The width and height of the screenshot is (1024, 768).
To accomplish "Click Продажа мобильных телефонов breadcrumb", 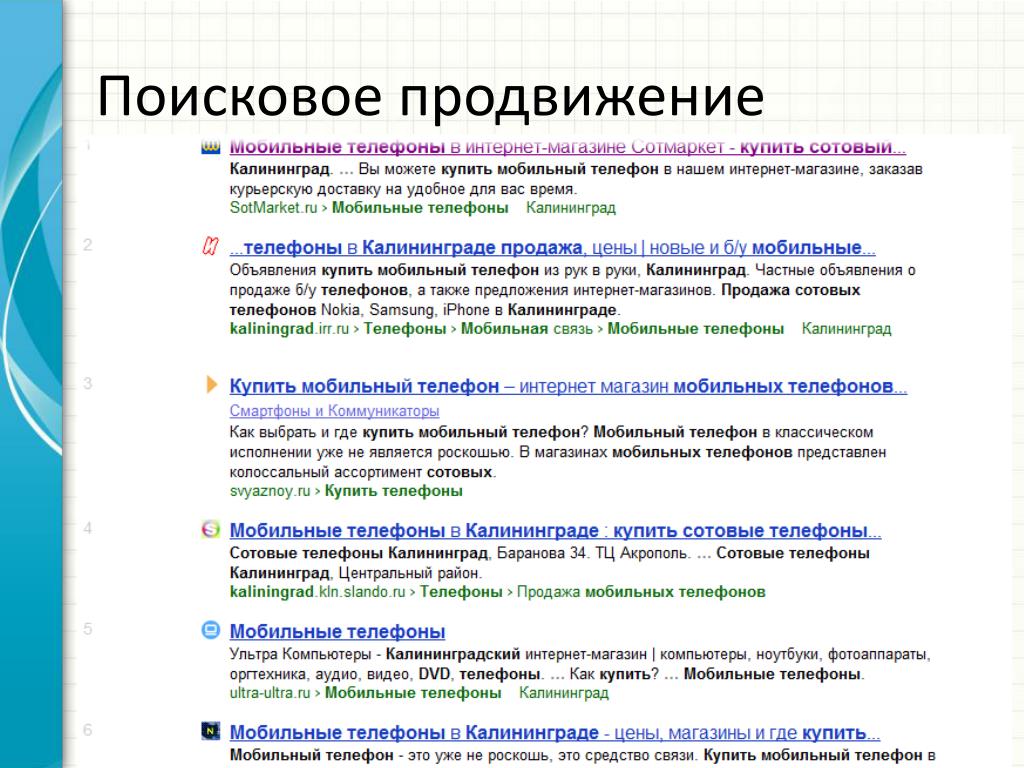I will click(x=641, y=592).
